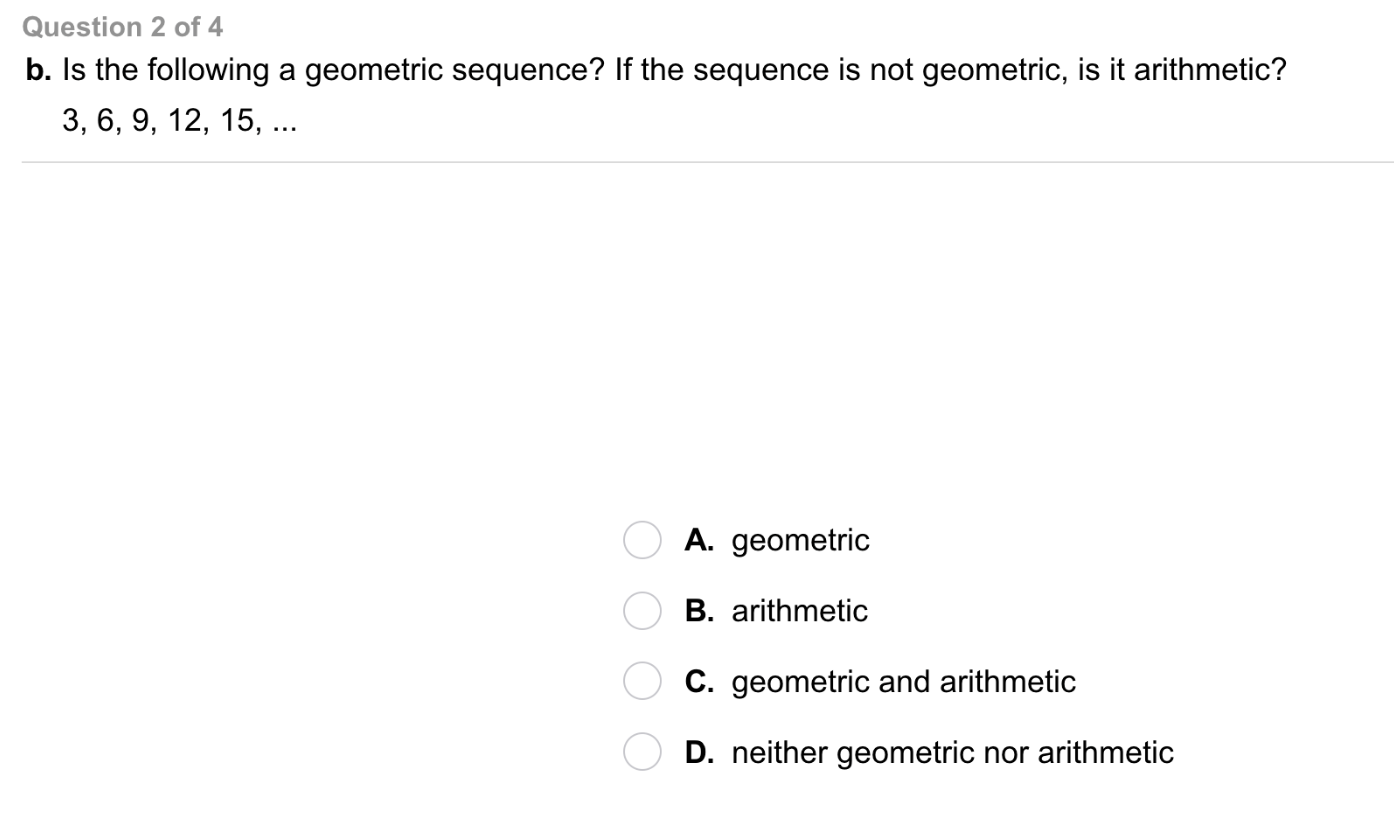Pick the radio button for option D

point(642,752)
